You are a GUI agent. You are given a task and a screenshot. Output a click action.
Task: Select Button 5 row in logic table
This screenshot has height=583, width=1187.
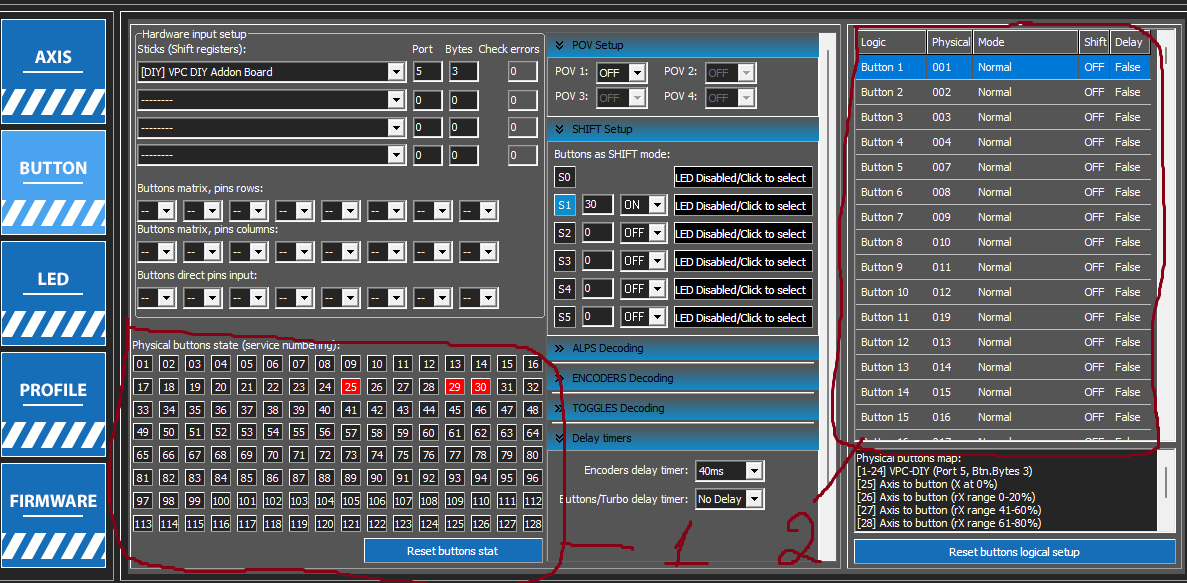click(1002, 167)
